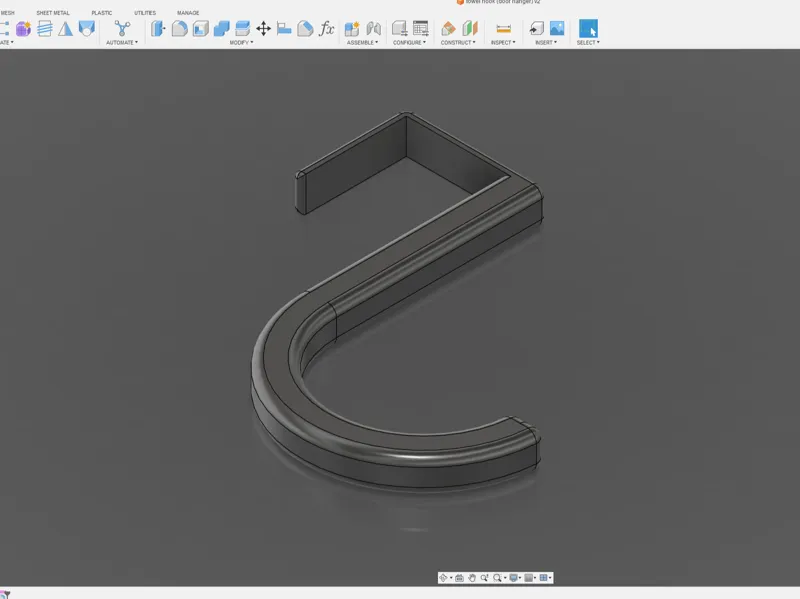Select the Move/Copy cross-arrows tool

click(263, 29)
